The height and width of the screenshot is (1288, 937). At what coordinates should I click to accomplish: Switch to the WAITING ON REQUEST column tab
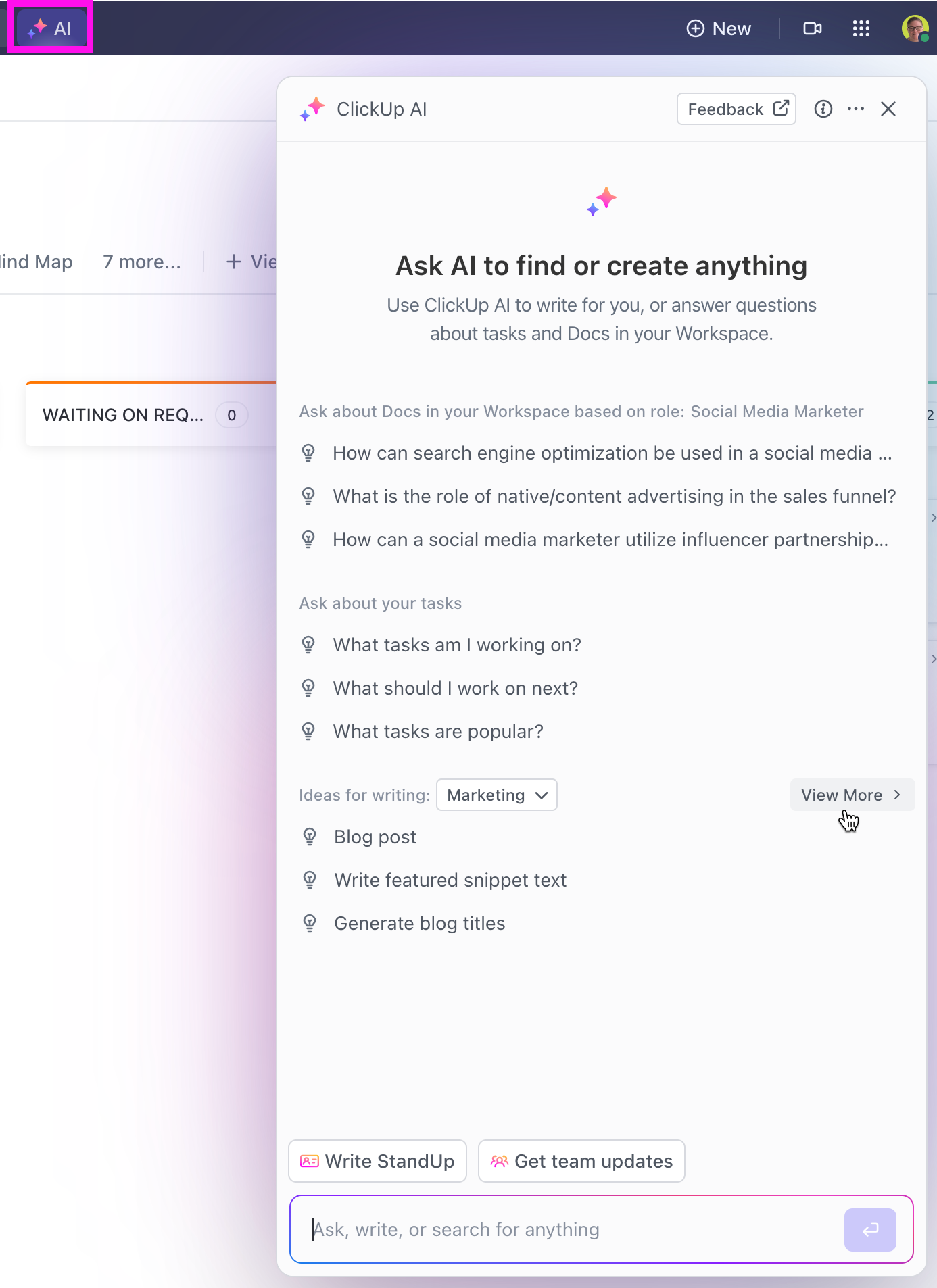click(x=124, y=414)
